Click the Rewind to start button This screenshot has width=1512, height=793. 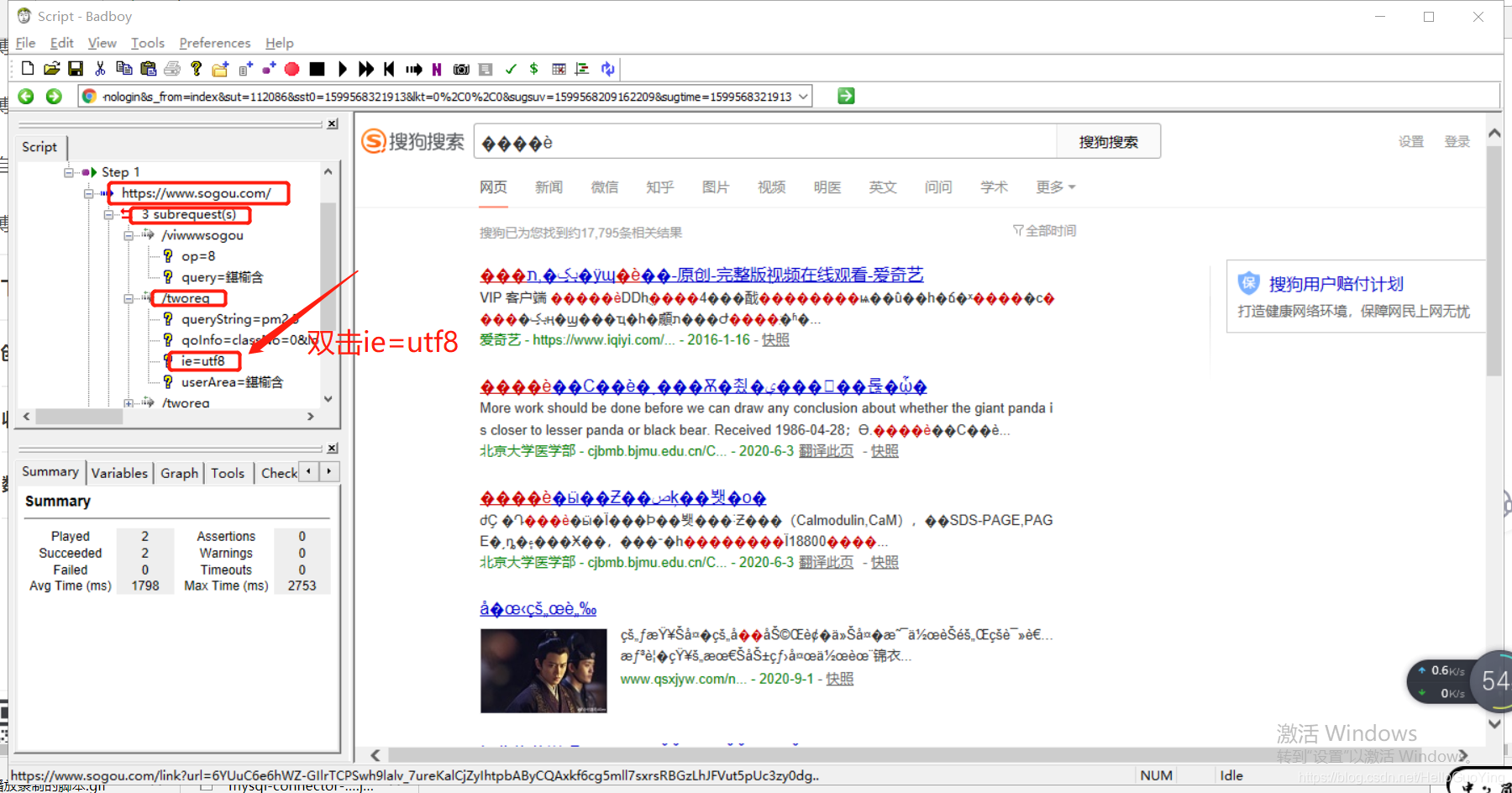389,69
